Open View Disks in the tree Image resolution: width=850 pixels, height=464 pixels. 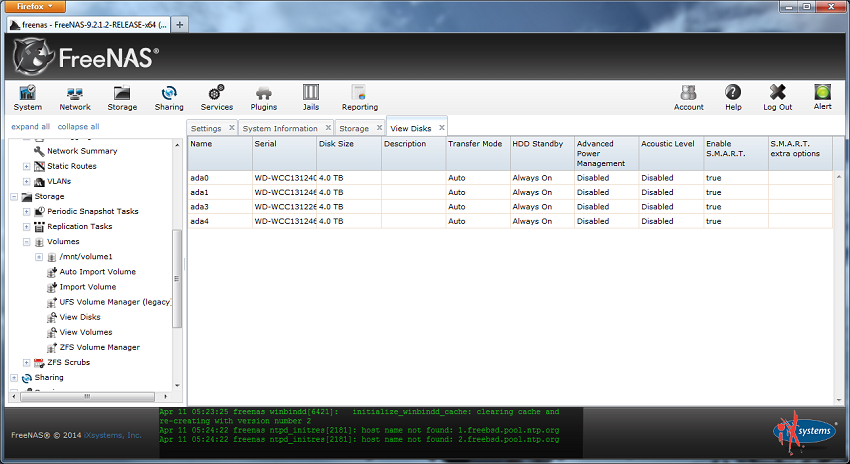click(80, 317)
